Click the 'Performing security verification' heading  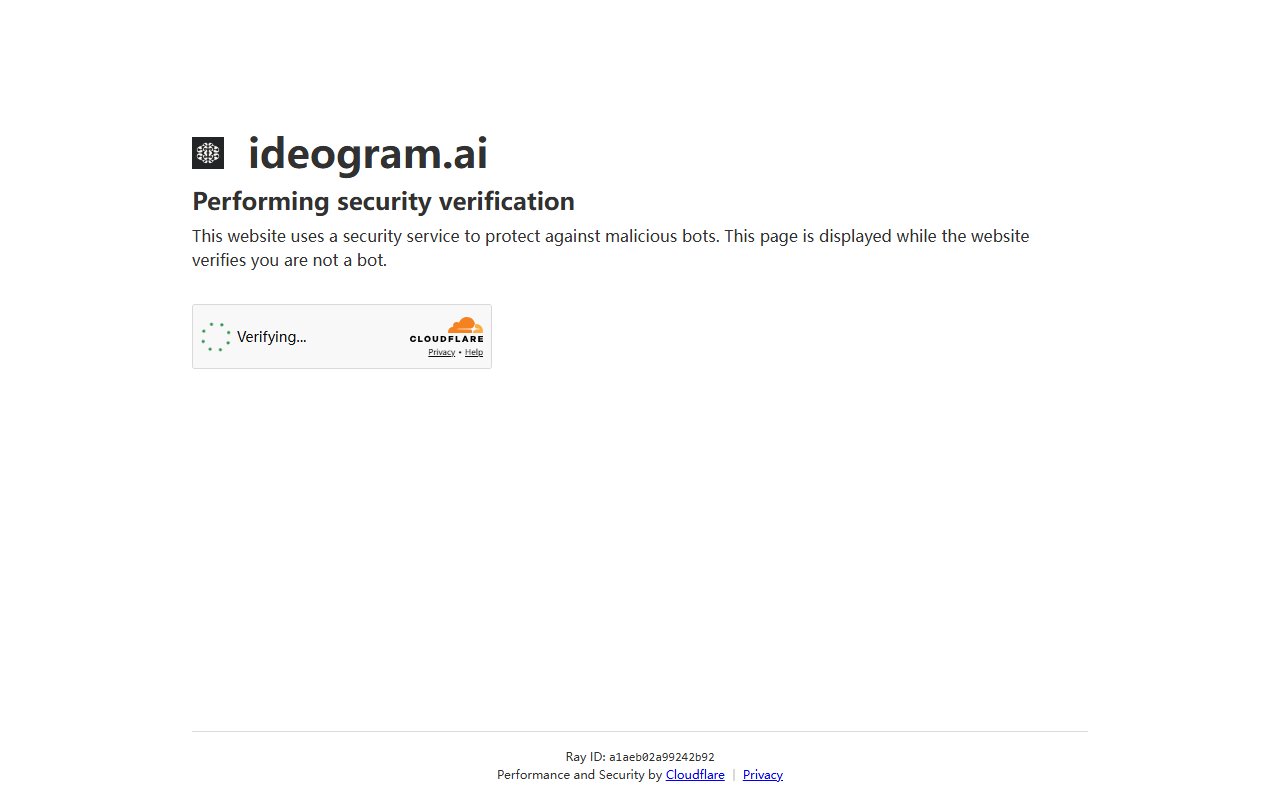(383, 201)
